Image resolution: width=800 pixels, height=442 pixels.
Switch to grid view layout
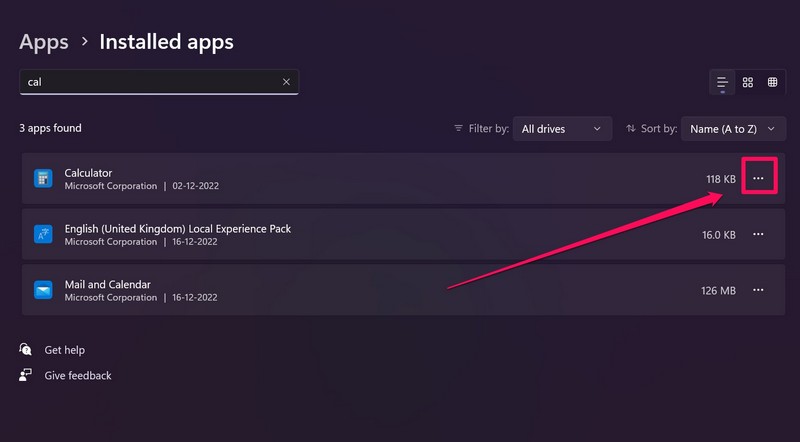(747, 82)
